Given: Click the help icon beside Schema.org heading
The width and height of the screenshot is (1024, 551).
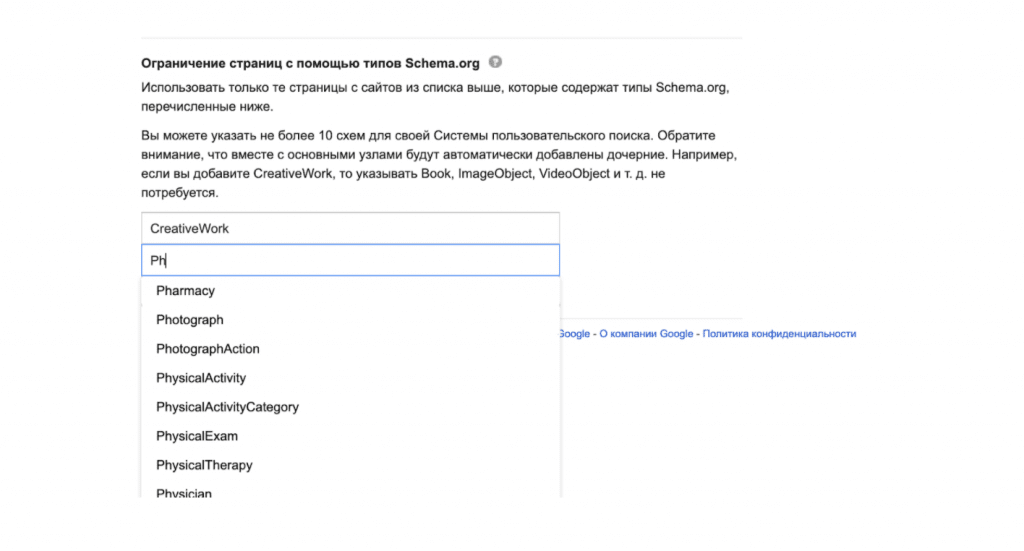Looking at the screenshot, I should pos(495,62).
